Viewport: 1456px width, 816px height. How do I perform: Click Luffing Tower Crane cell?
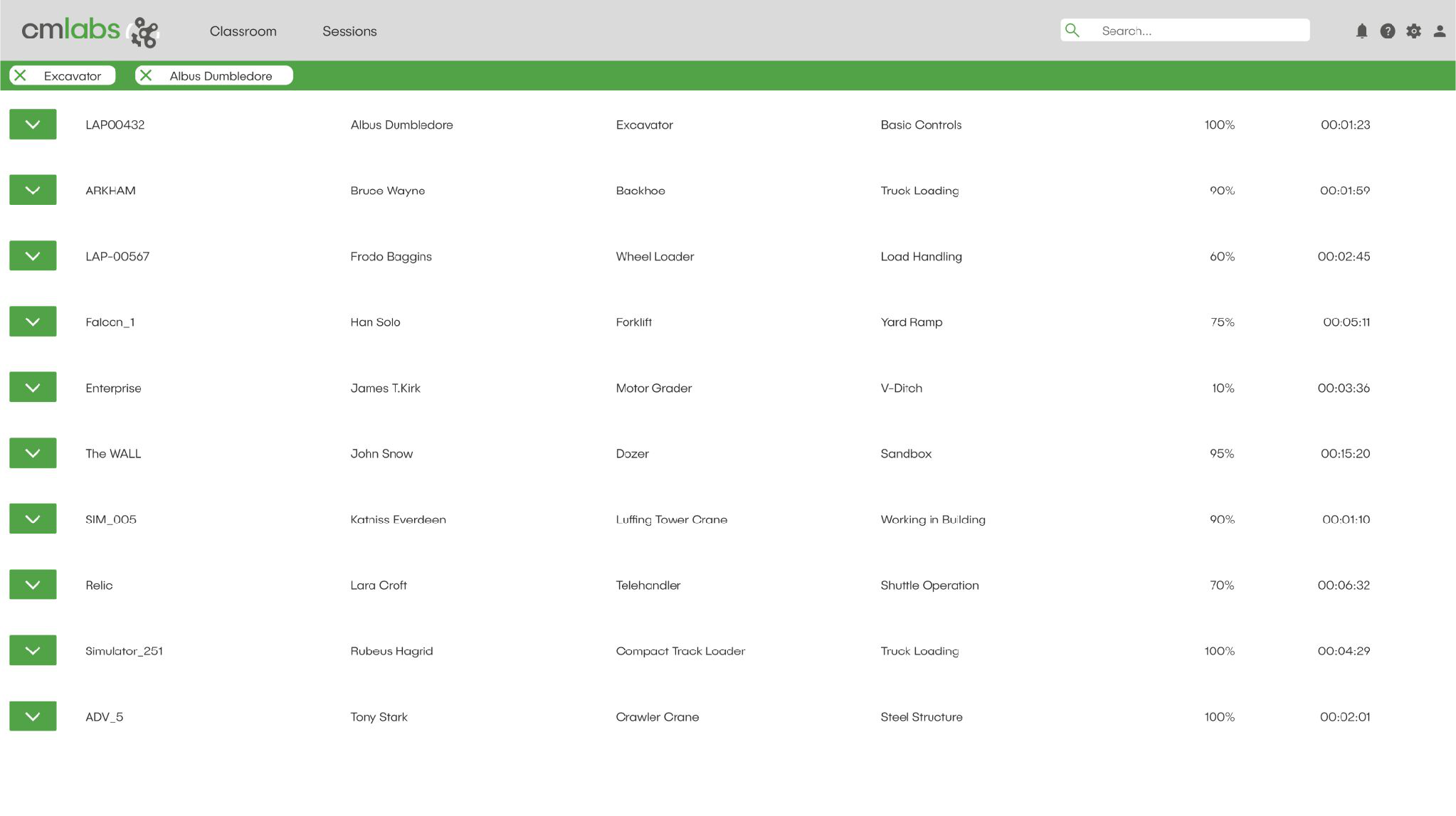[x=671, y=519]
